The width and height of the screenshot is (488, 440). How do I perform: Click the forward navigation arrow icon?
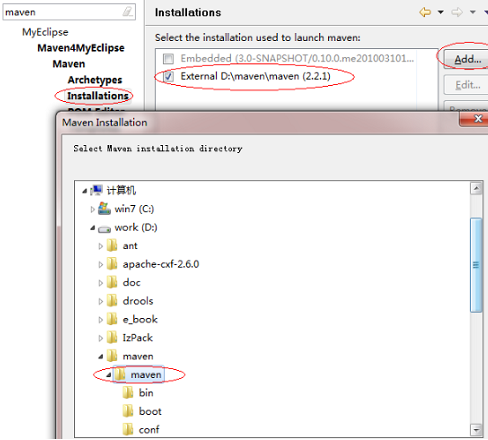tap(457, 12)
